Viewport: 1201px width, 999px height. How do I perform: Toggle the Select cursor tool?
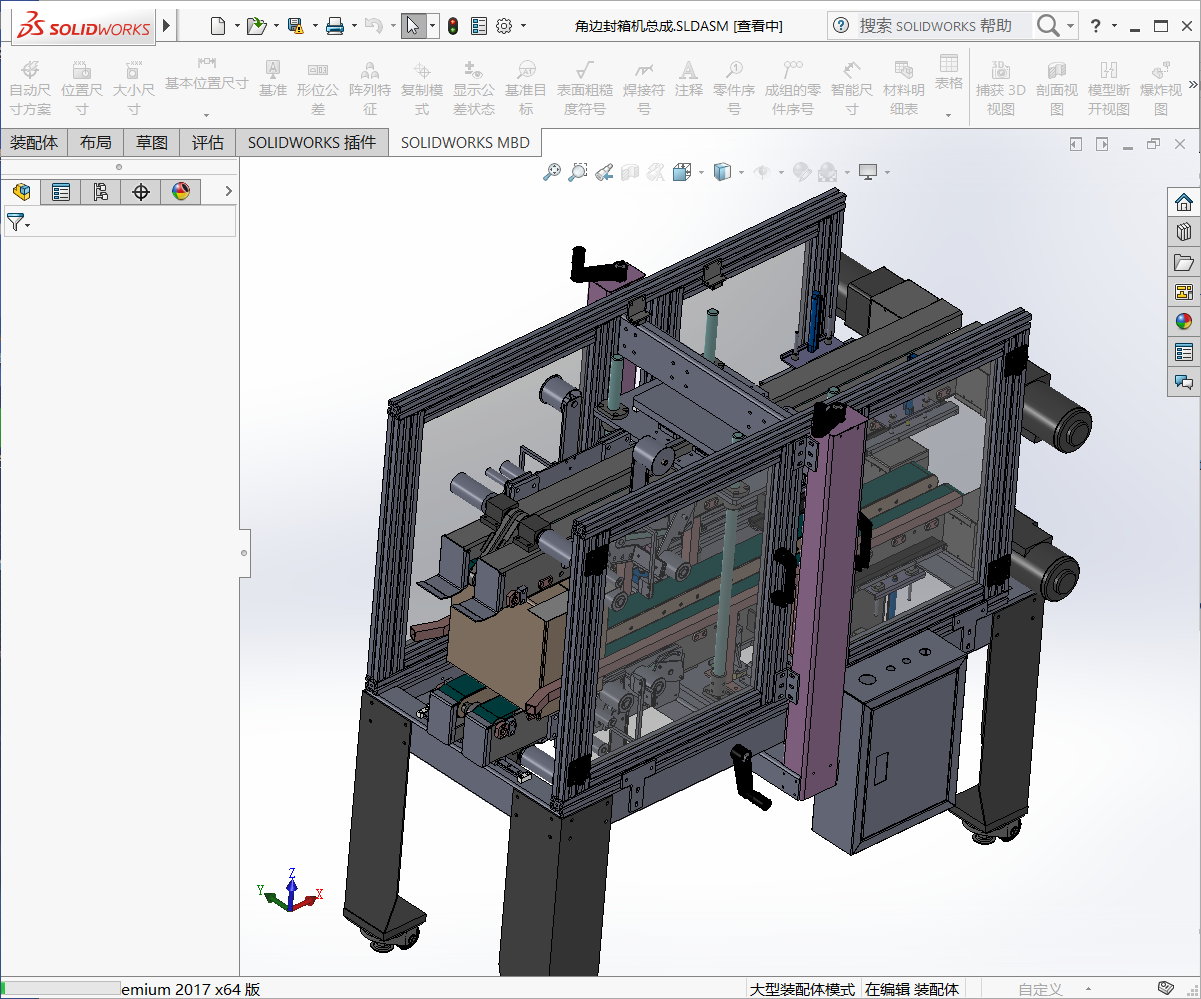413,26
